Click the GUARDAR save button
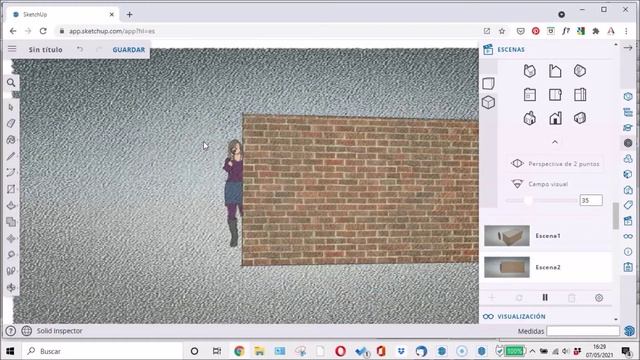The width and height of the screenshot is (640, 360). 129,49
